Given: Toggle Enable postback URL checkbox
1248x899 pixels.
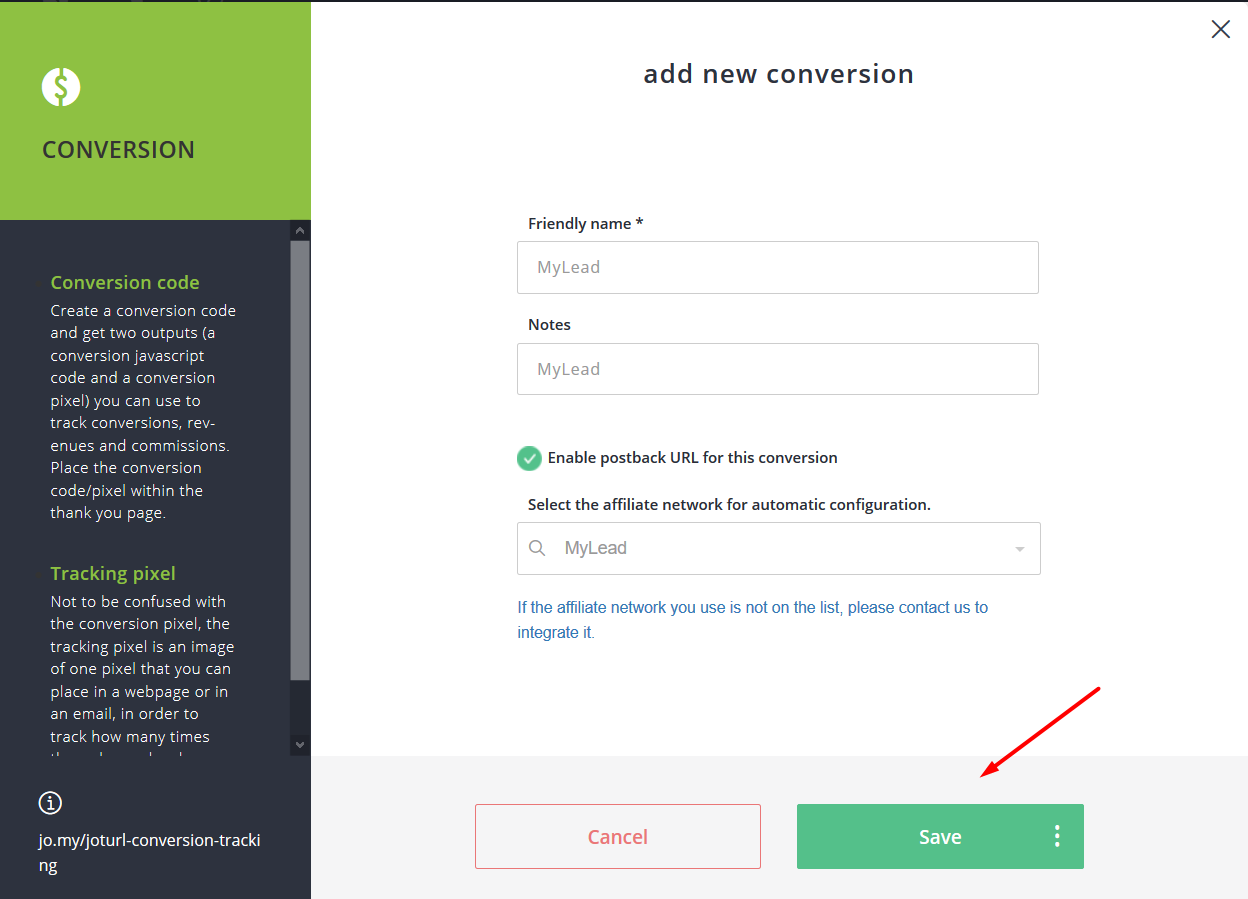Looking at the screenshot, I should click(x=529, y=458).
